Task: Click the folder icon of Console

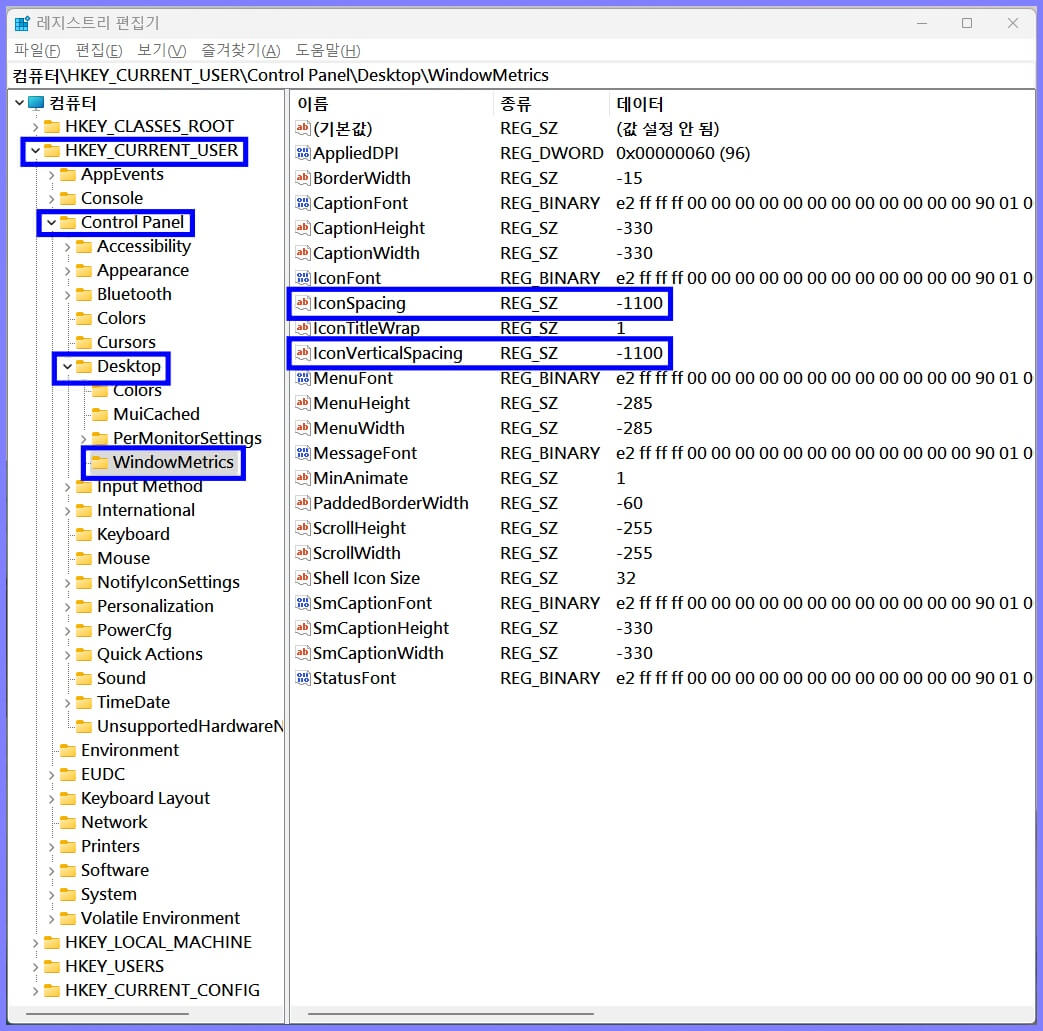Action: (x=68, y=198)
